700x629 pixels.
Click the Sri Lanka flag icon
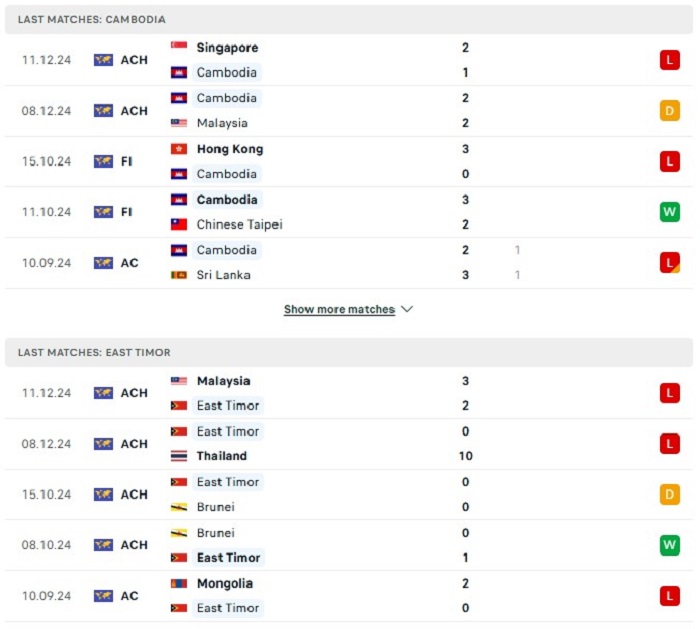pos(179,275)
